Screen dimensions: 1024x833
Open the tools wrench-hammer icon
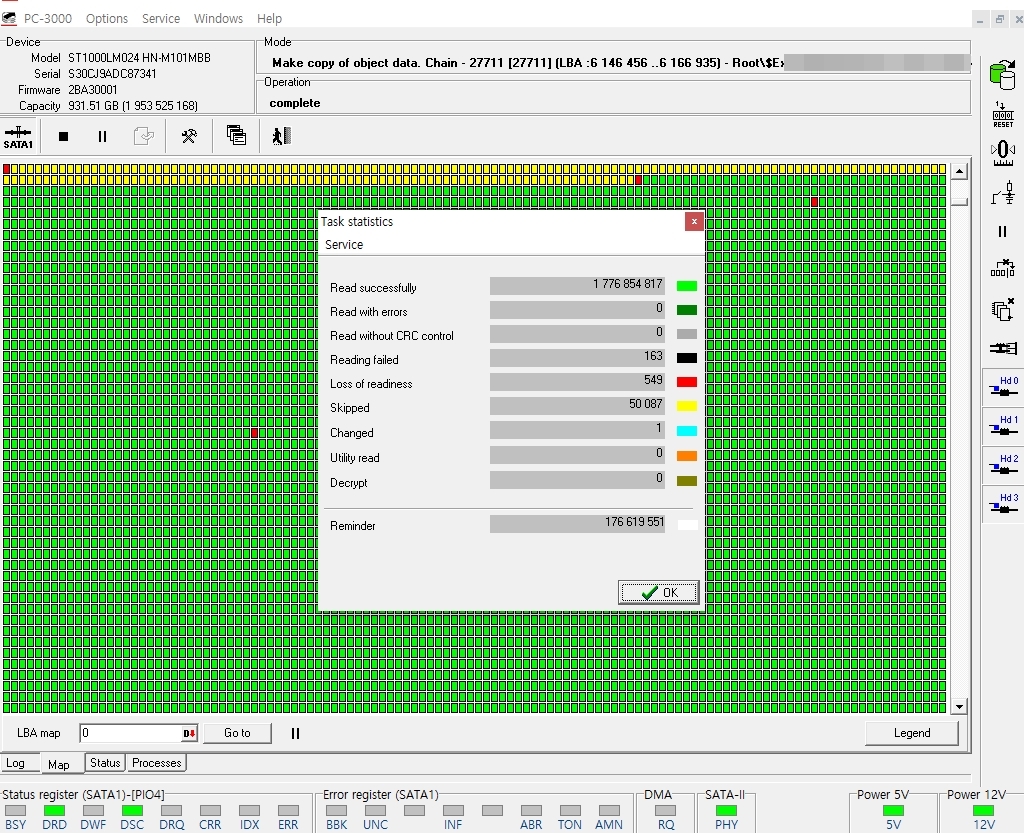click(x=189, y=136)
